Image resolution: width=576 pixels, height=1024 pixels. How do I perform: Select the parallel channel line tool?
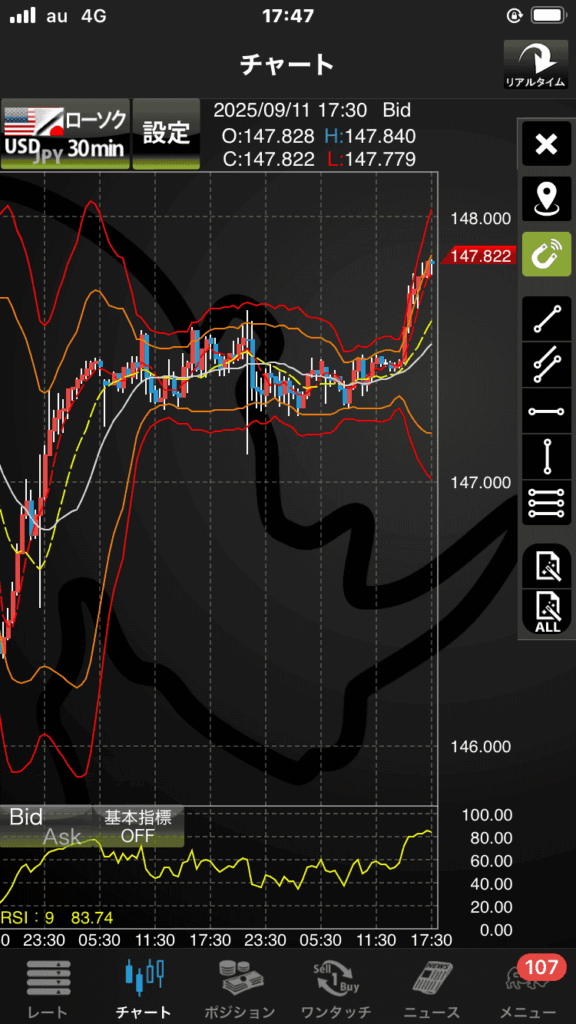tap(546, 364)
